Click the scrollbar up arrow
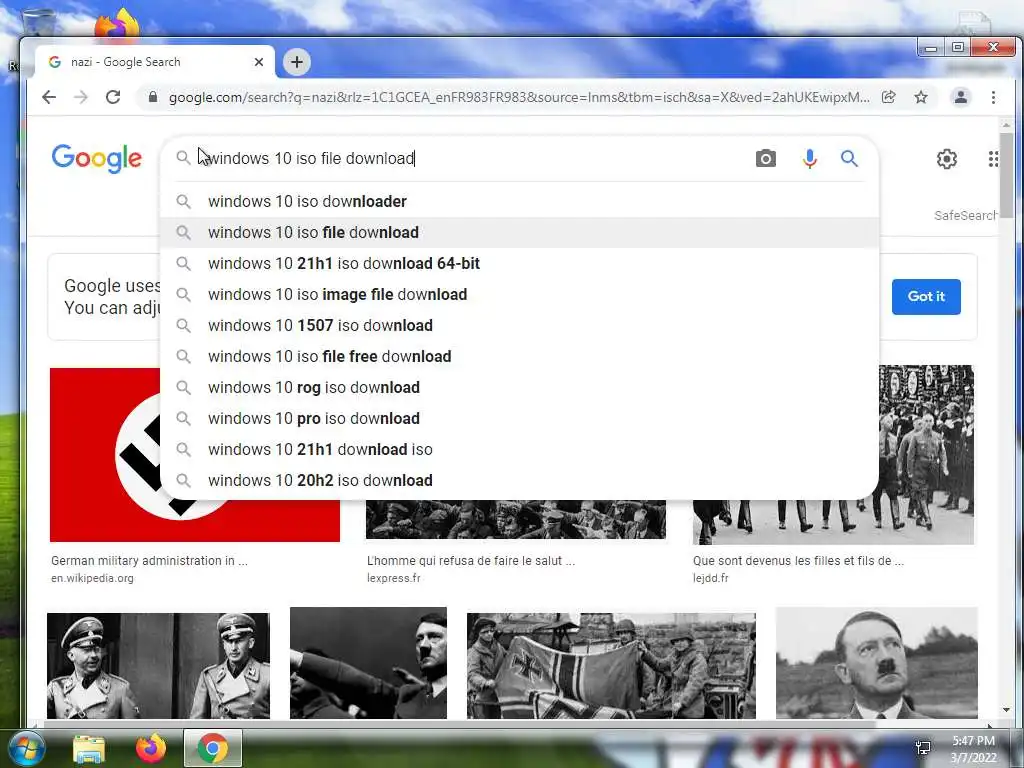The width and height of the screenshot is (1024, 768). [1006, 125]
